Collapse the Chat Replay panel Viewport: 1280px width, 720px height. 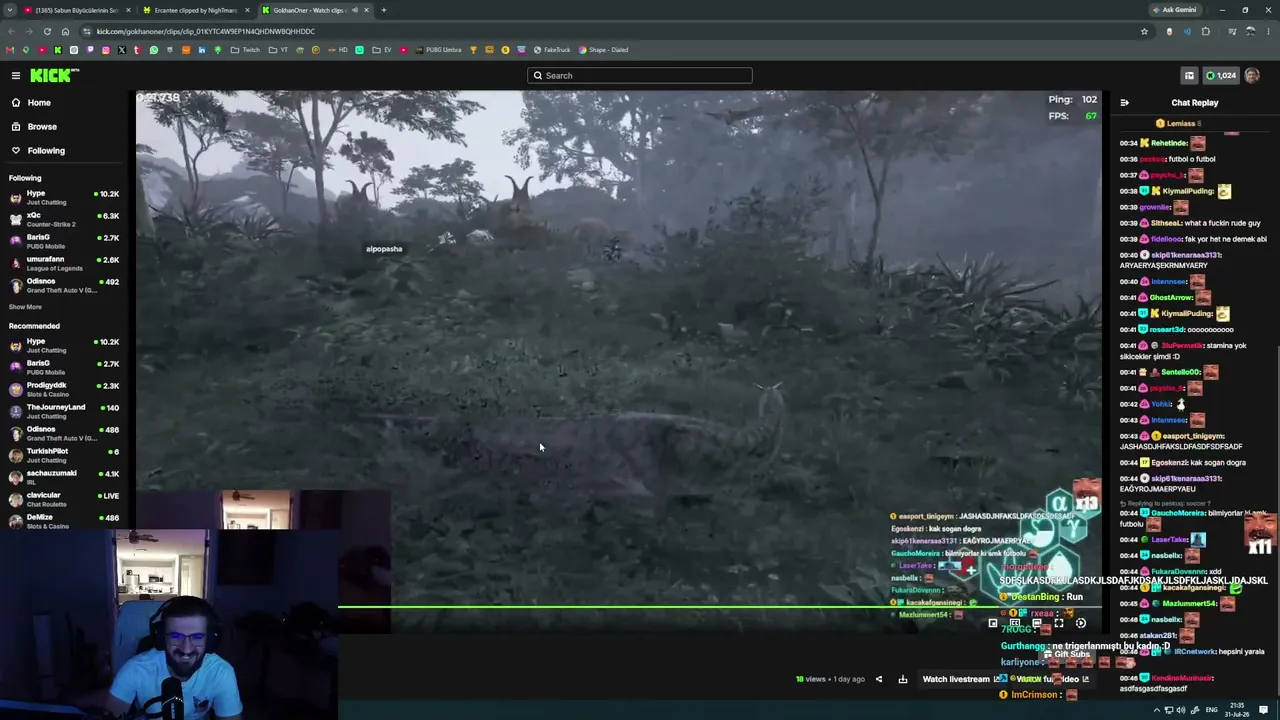[1124, 103]
